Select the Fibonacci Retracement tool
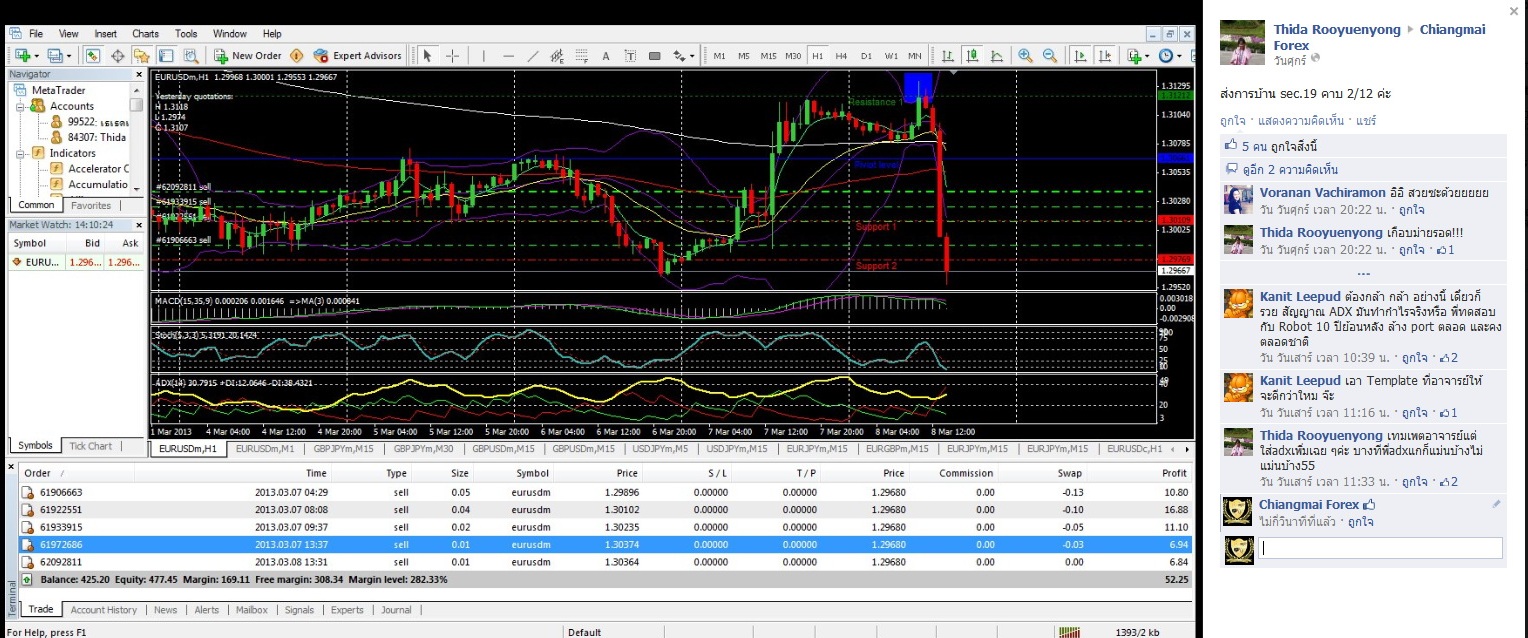1528x638 pixels. point(581,56)
